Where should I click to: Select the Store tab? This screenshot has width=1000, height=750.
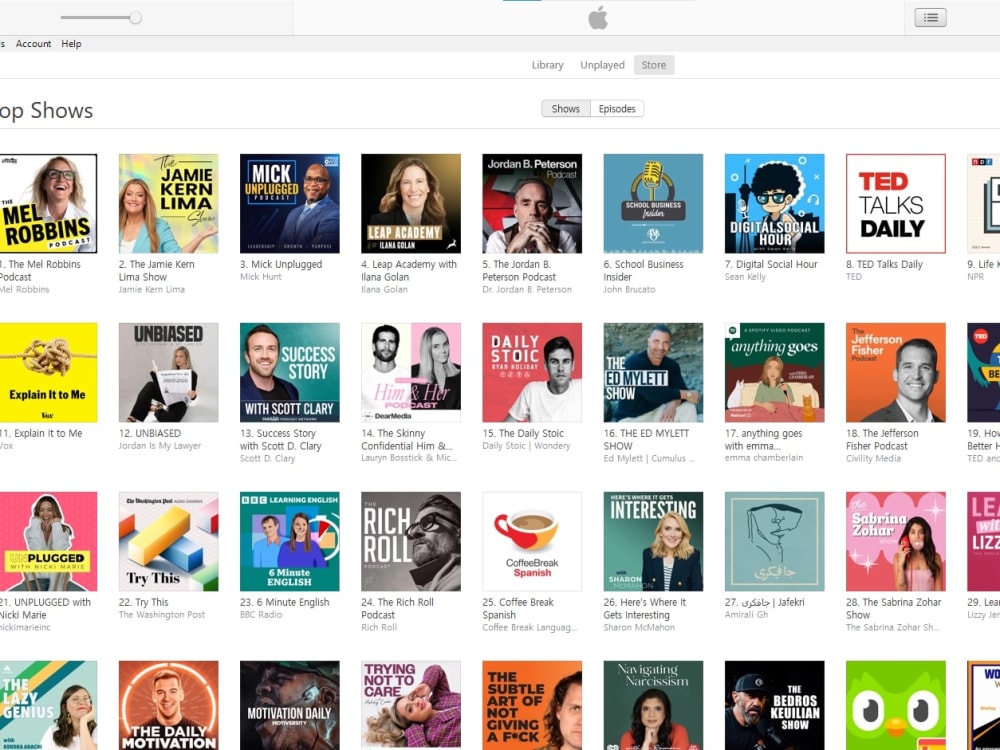(x=654, y=65)
